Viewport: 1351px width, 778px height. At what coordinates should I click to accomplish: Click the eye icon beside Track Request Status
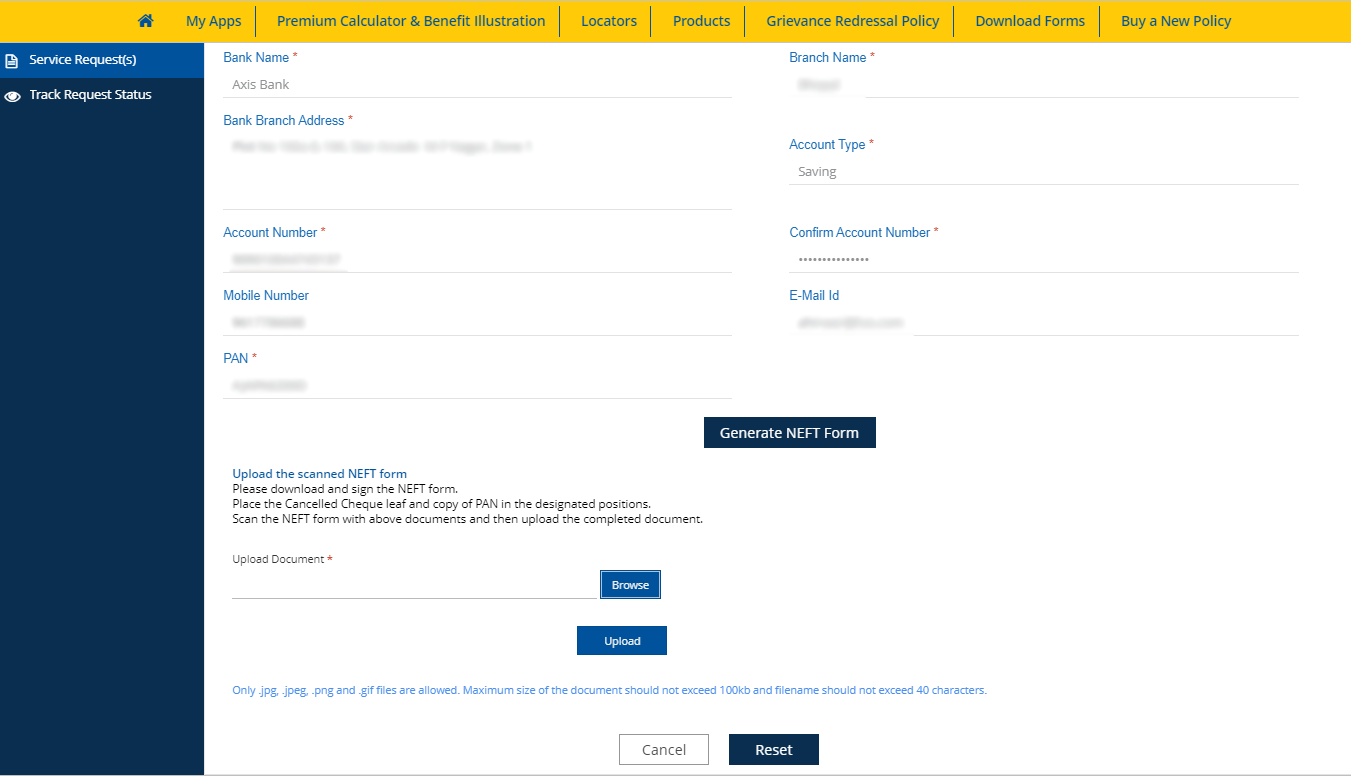click(x=13, y=94)
